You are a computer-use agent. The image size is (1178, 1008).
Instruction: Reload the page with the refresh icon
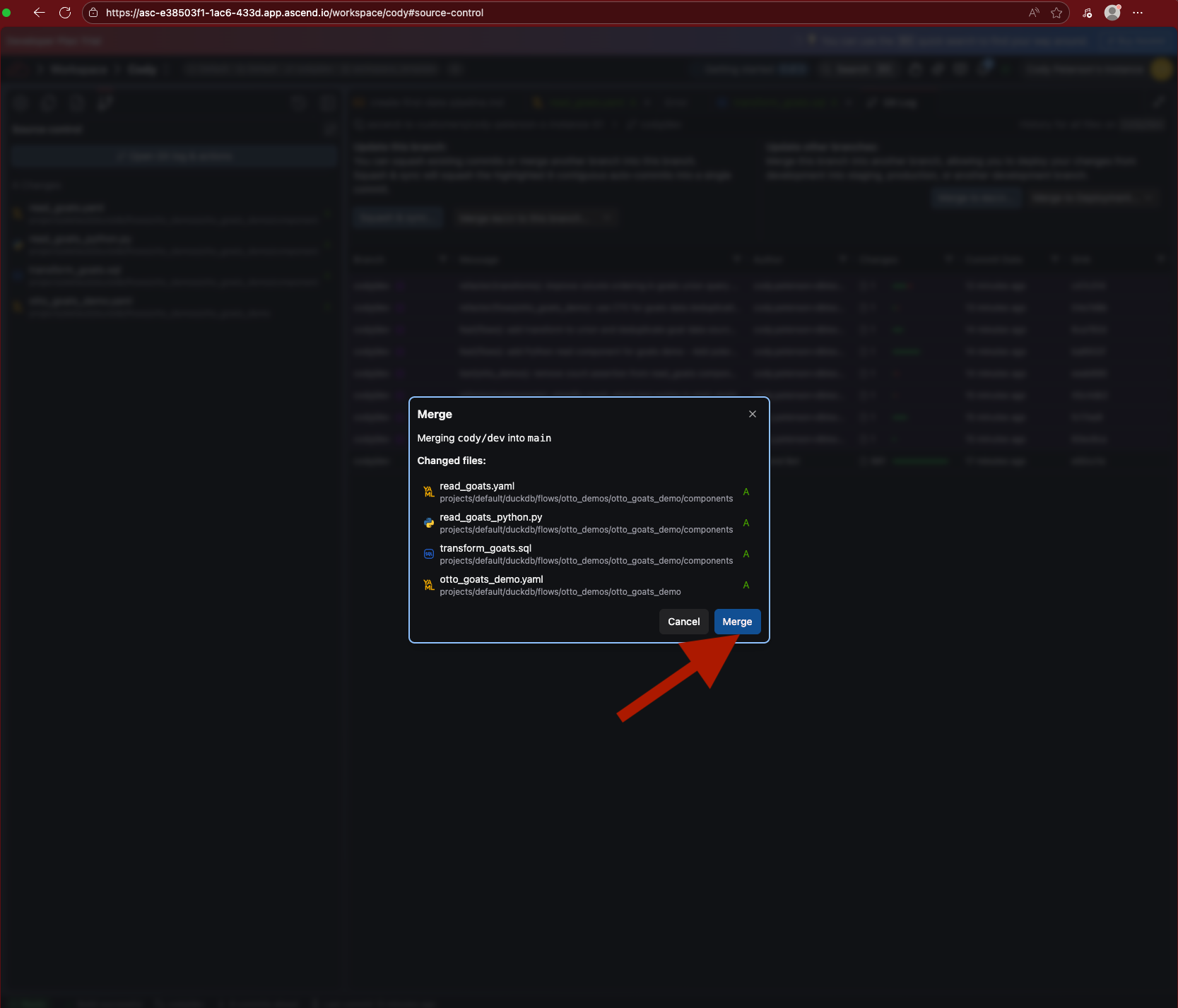point(65,13)
